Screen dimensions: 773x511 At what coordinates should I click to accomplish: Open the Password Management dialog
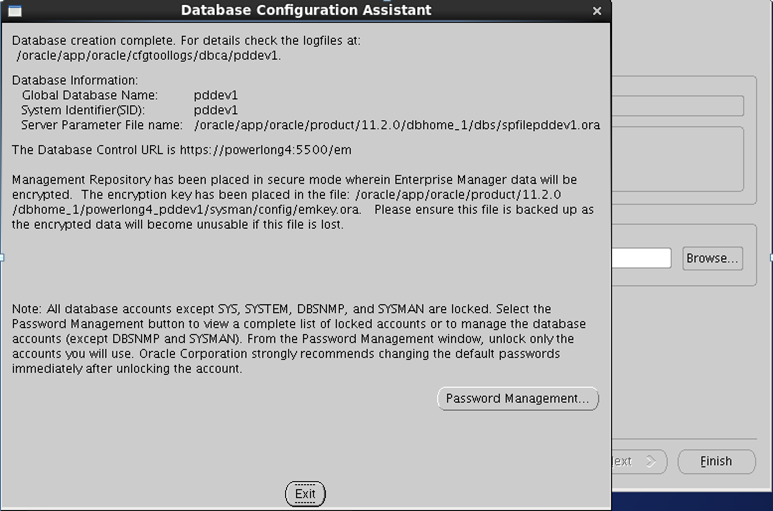(518, 399)
